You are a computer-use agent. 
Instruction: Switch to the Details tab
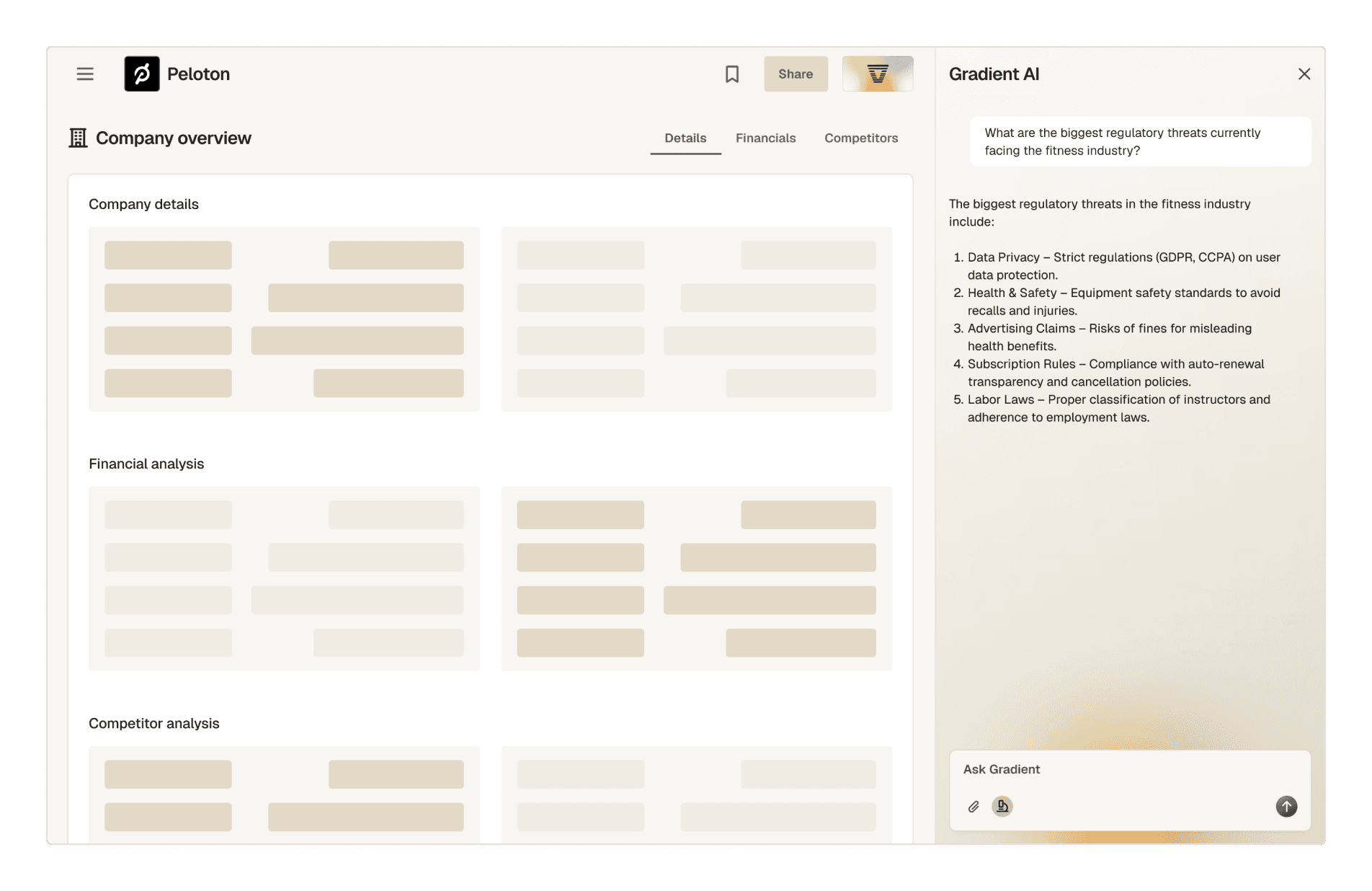click(685, 138)
